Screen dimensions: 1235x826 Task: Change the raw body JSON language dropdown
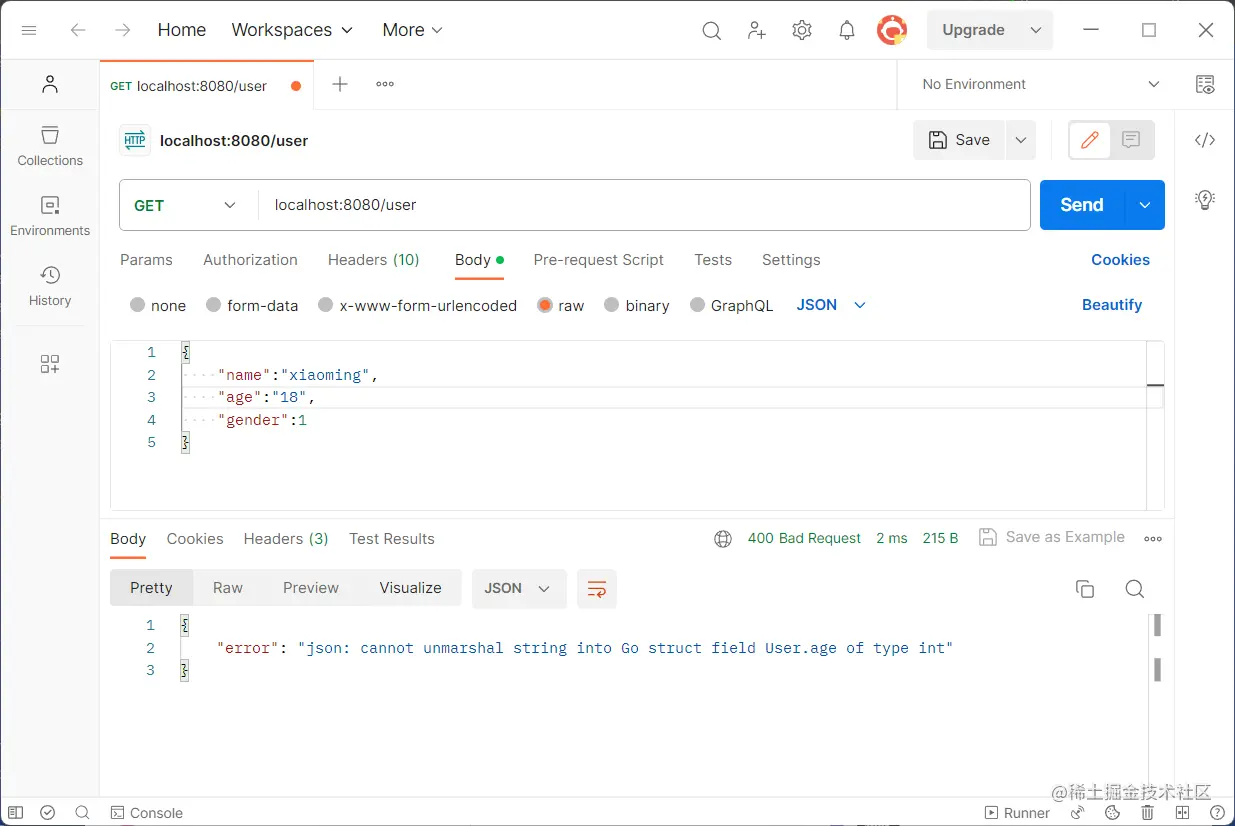coord(831,305)
